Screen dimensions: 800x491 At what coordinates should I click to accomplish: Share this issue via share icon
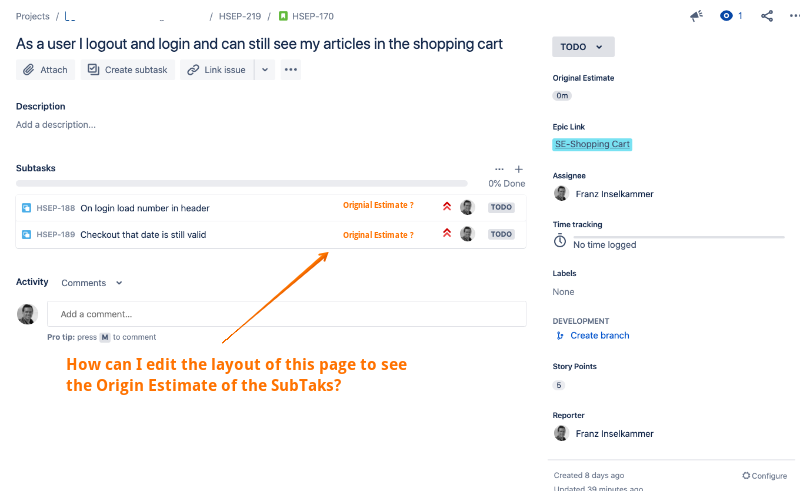[x=767, y=16]
